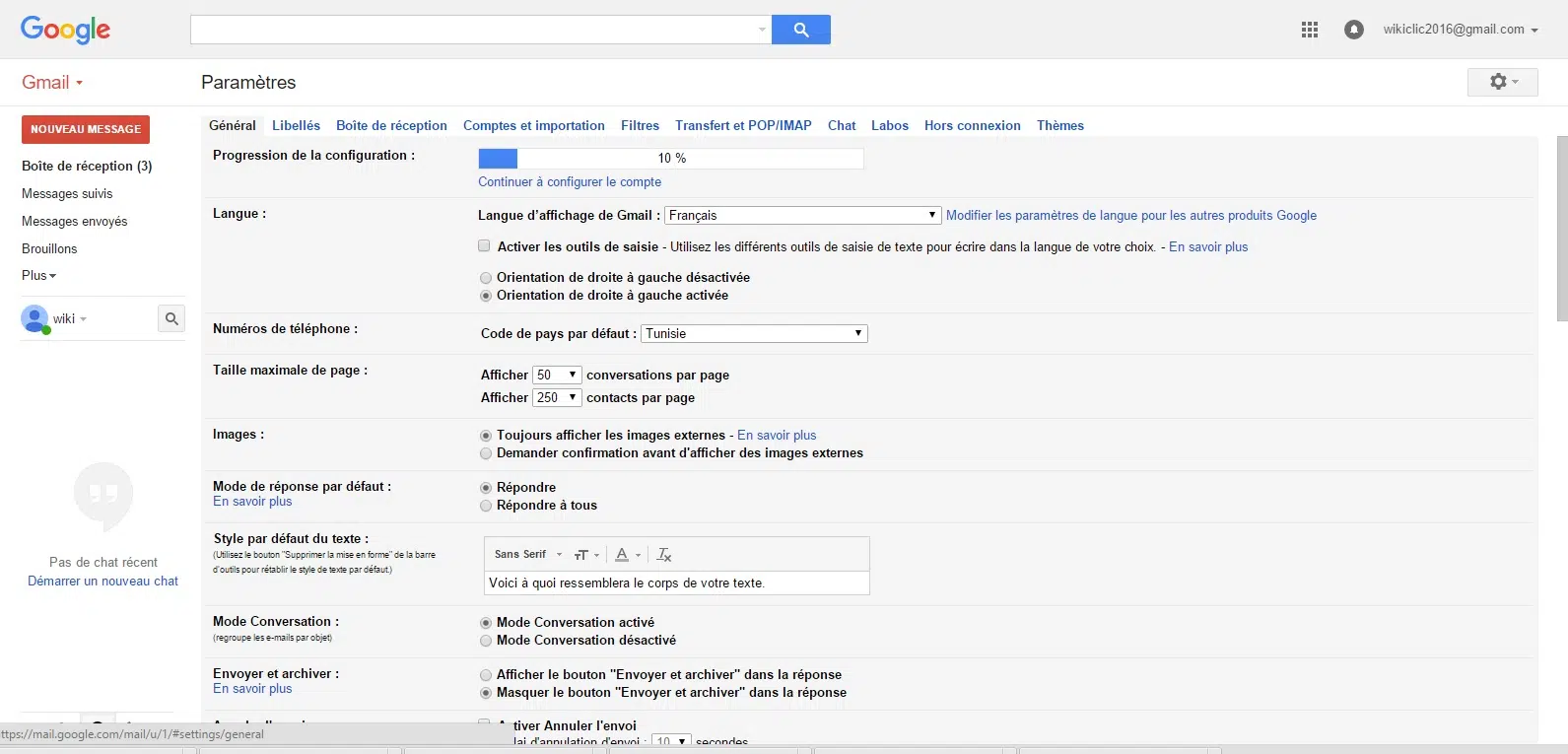Toggle 'Activer les outils de saisie' checkbox
This screenshot has width=1568, height=754.
484,246
